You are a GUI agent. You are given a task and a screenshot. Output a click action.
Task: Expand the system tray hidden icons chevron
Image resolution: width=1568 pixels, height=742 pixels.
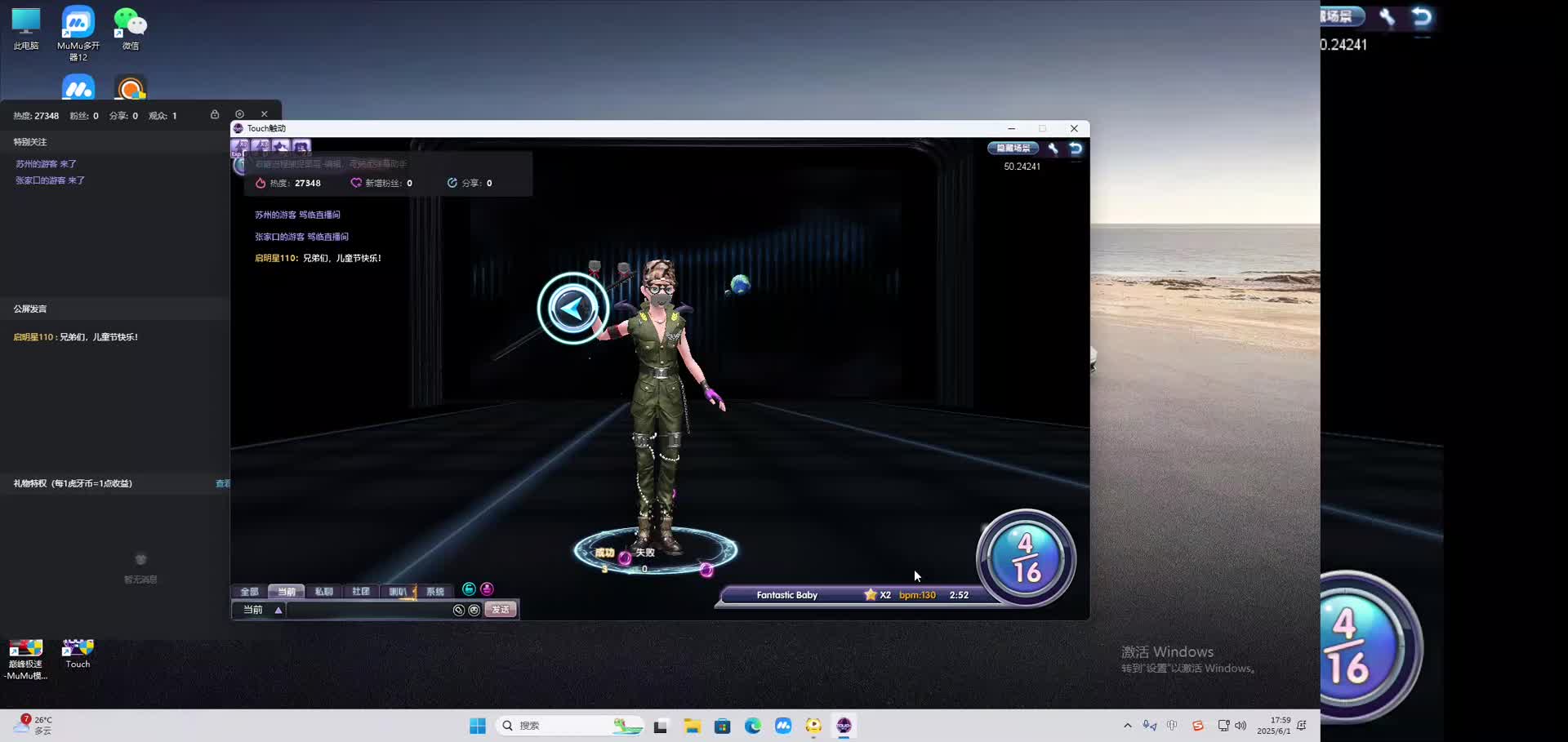(x=1128, y=725)
